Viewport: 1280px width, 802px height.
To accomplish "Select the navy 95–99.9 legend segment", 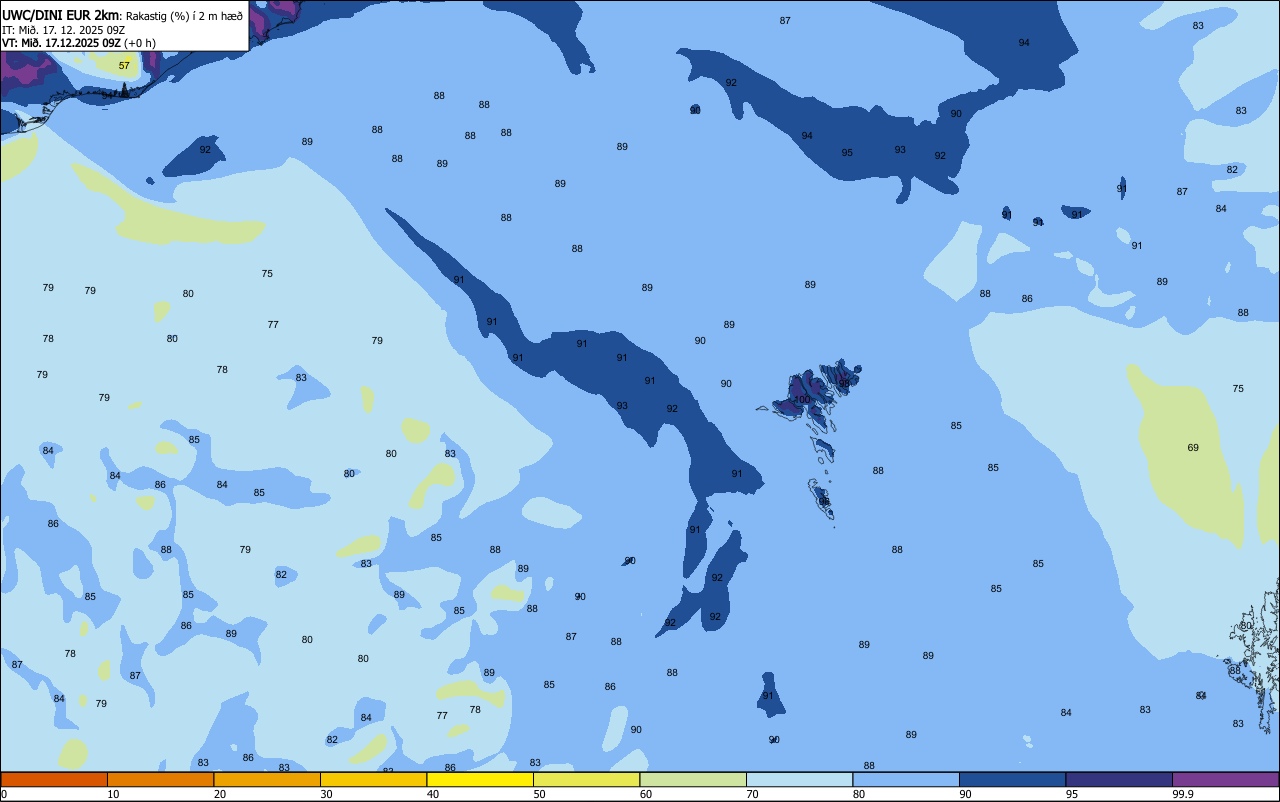I will (1119, 779).
